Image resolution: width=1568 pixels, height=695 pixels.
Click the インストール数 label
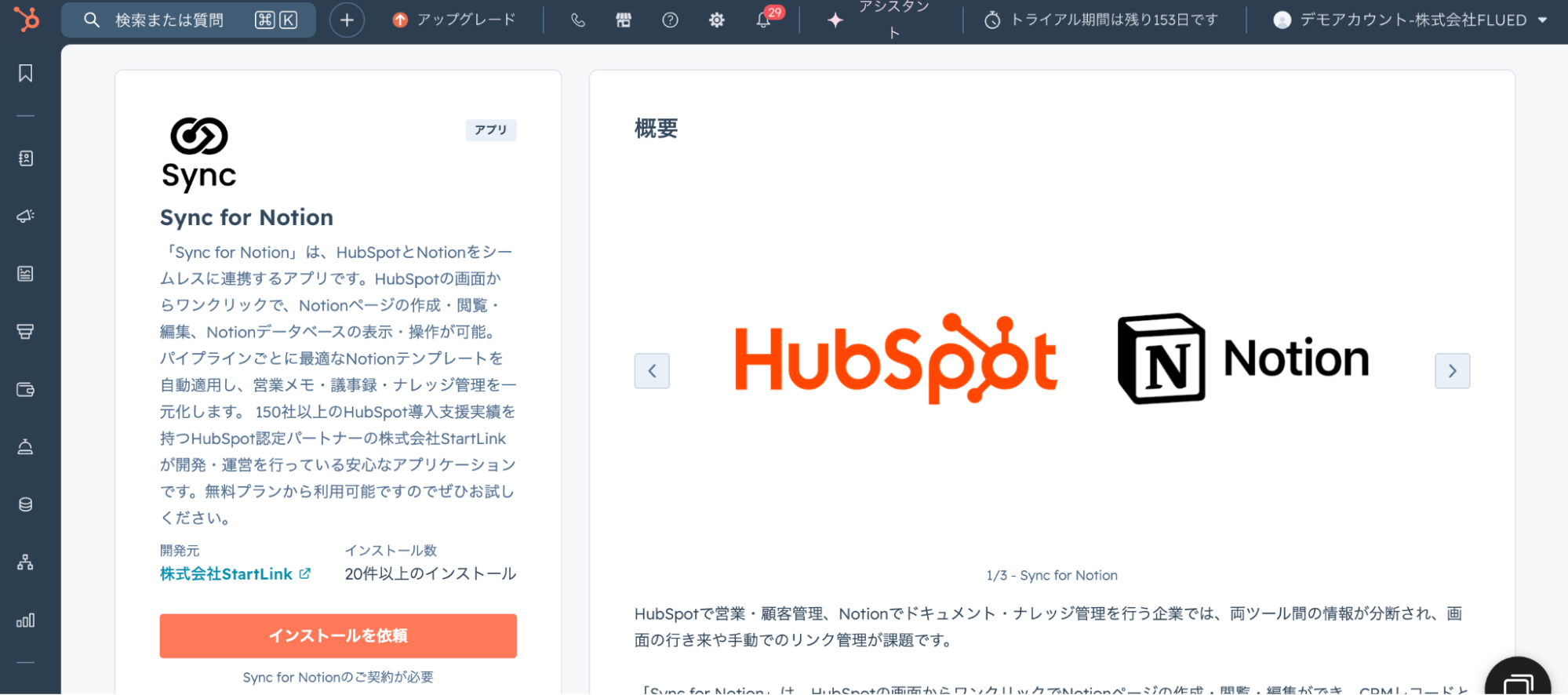point(391,551)
